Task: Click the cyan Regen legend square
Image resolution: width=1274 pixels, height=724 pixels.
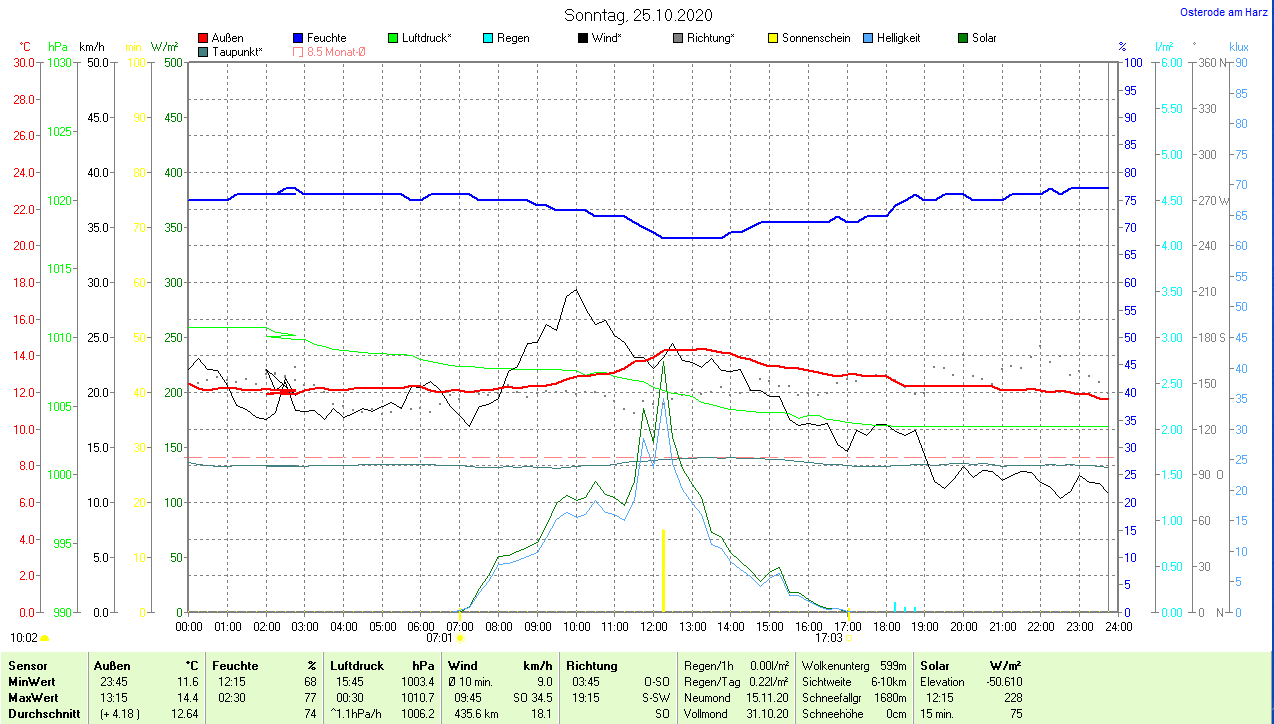Action: pyautogui.click(x=488, y=38)
